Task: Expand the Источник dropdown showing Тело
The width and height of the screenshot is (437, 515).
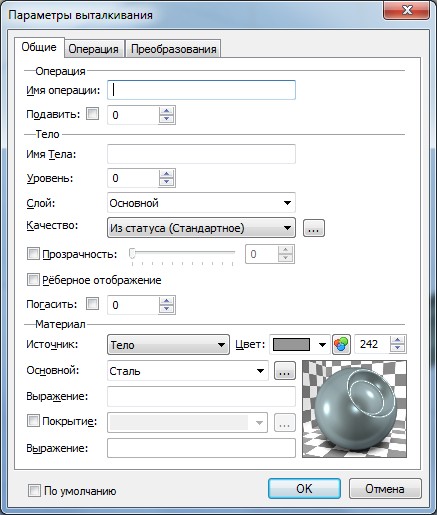Action: [x=168, y=345]
